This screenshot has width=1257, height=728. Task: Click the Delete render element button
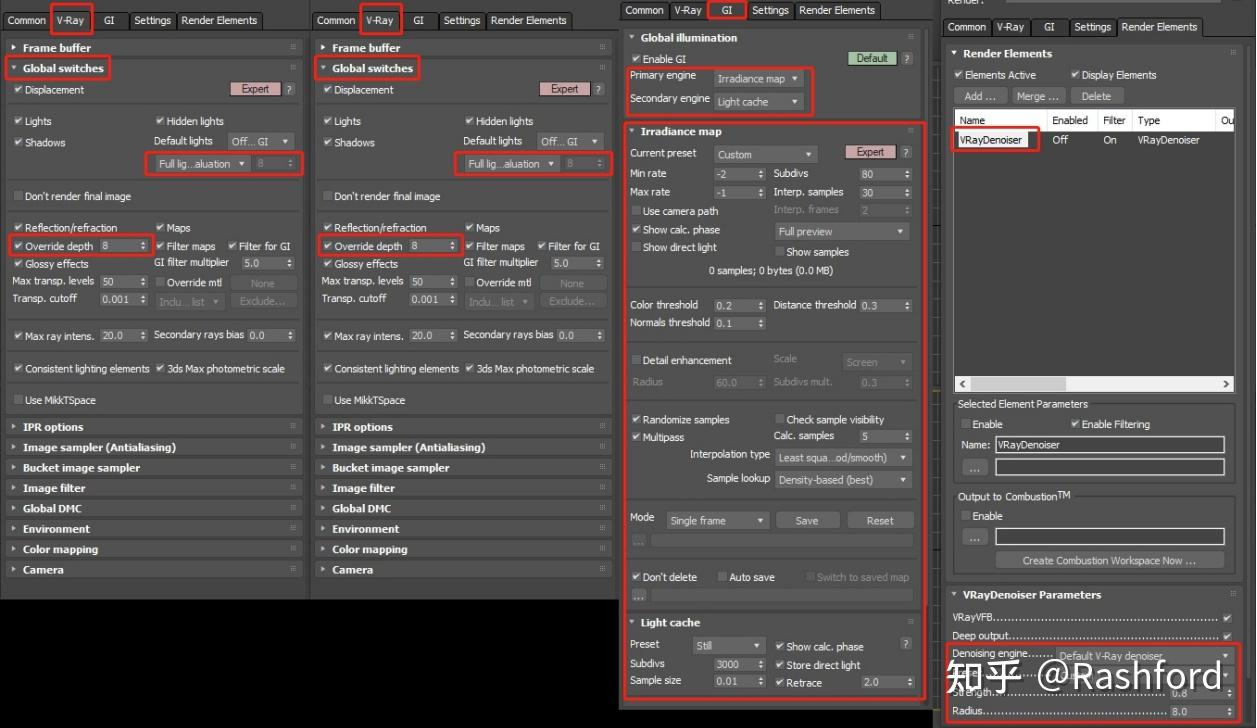tap(1096, 96)
